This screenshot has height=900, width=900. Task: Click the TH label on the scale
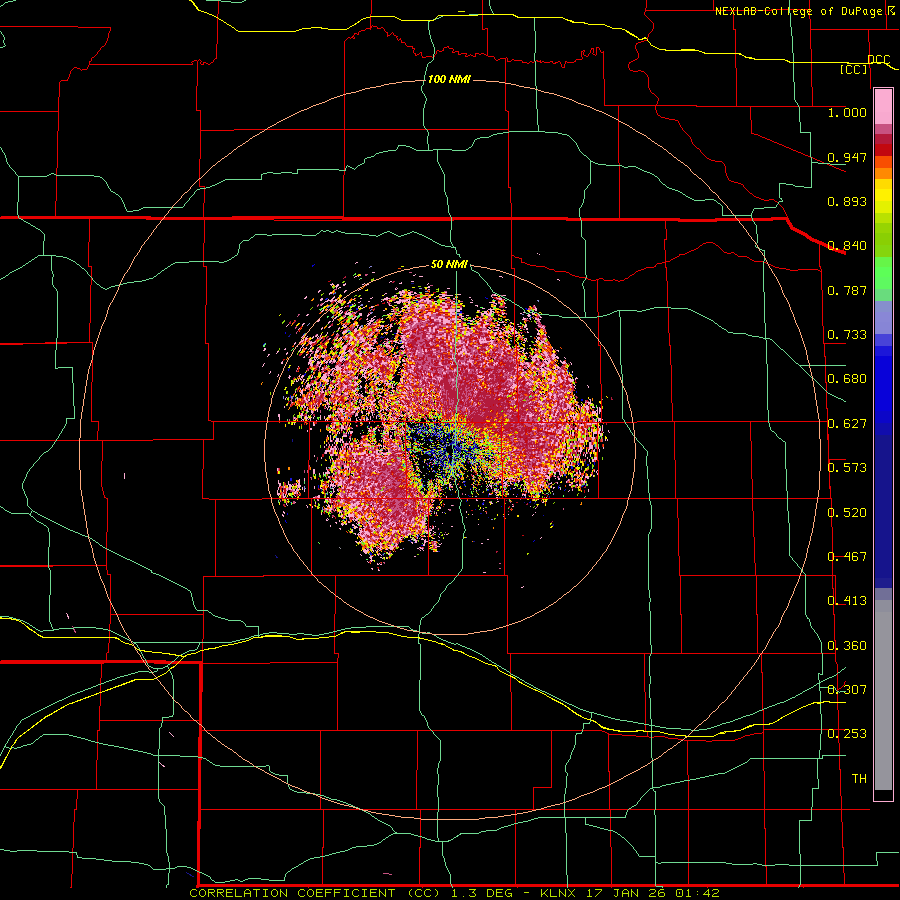point(859,779)
